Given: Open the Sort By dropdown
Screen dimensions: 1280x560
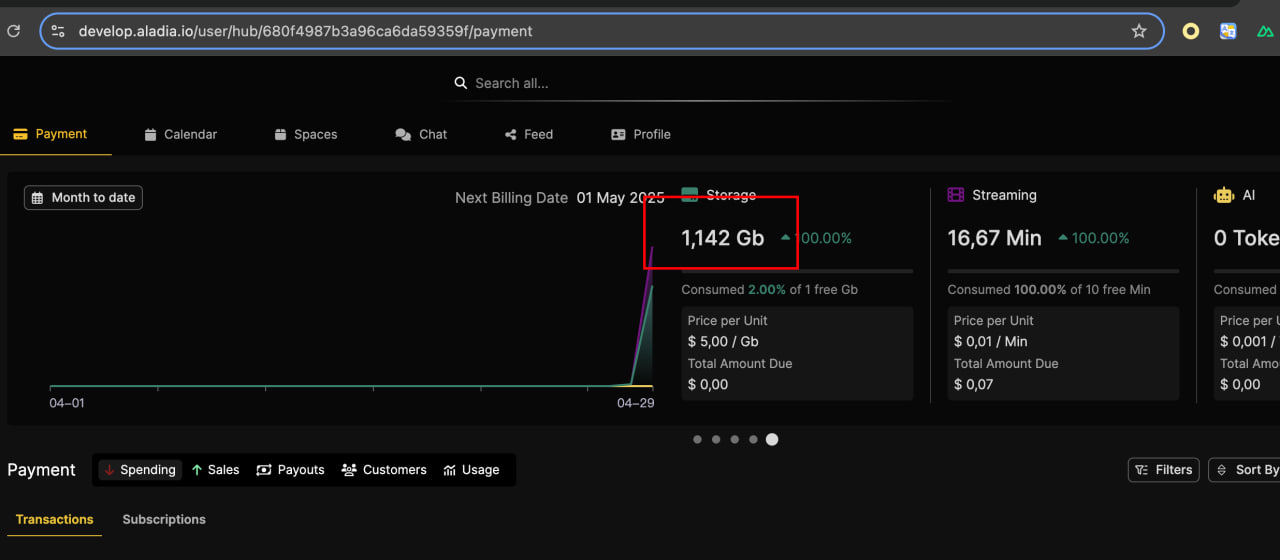Looking at the screenshot, I should pos(1246,470).
